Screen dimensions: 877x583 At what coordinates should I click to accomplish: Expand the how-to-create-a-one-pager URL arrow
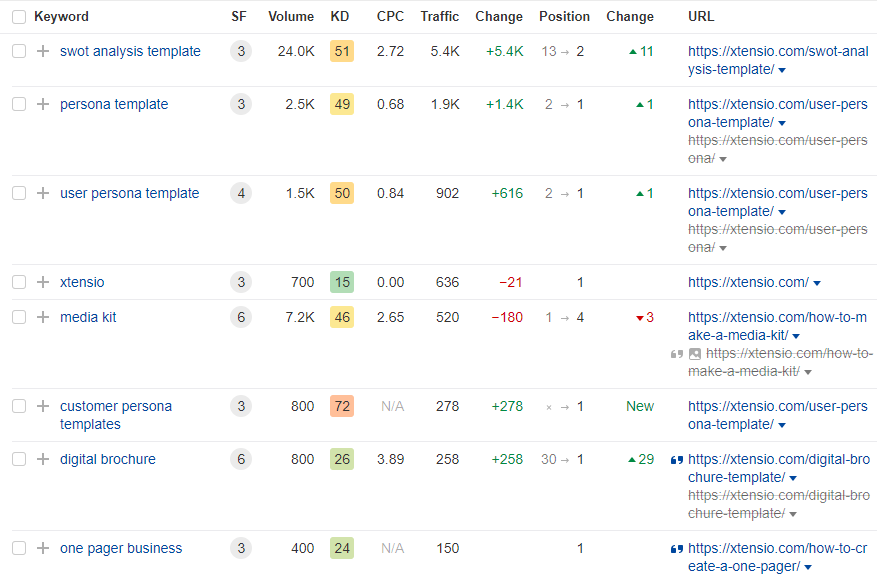click(x=808, y=568)
